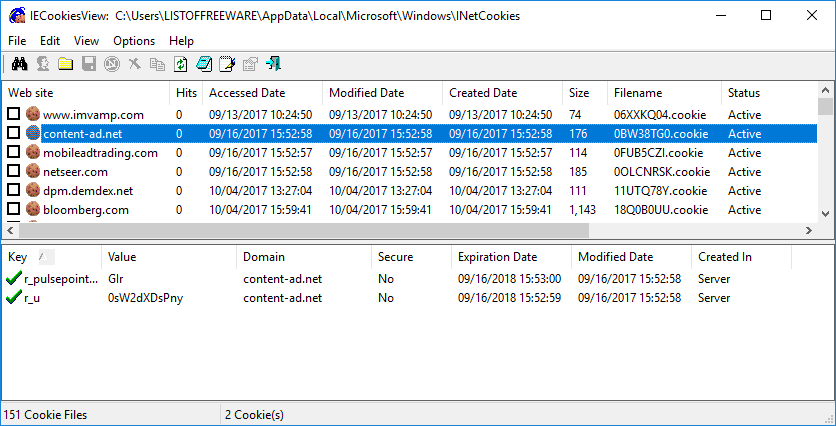Click horizontal scrollbar right arrow
Image resolution: width=836 pixels, height=426 pixels.
(x=809, y=230)
